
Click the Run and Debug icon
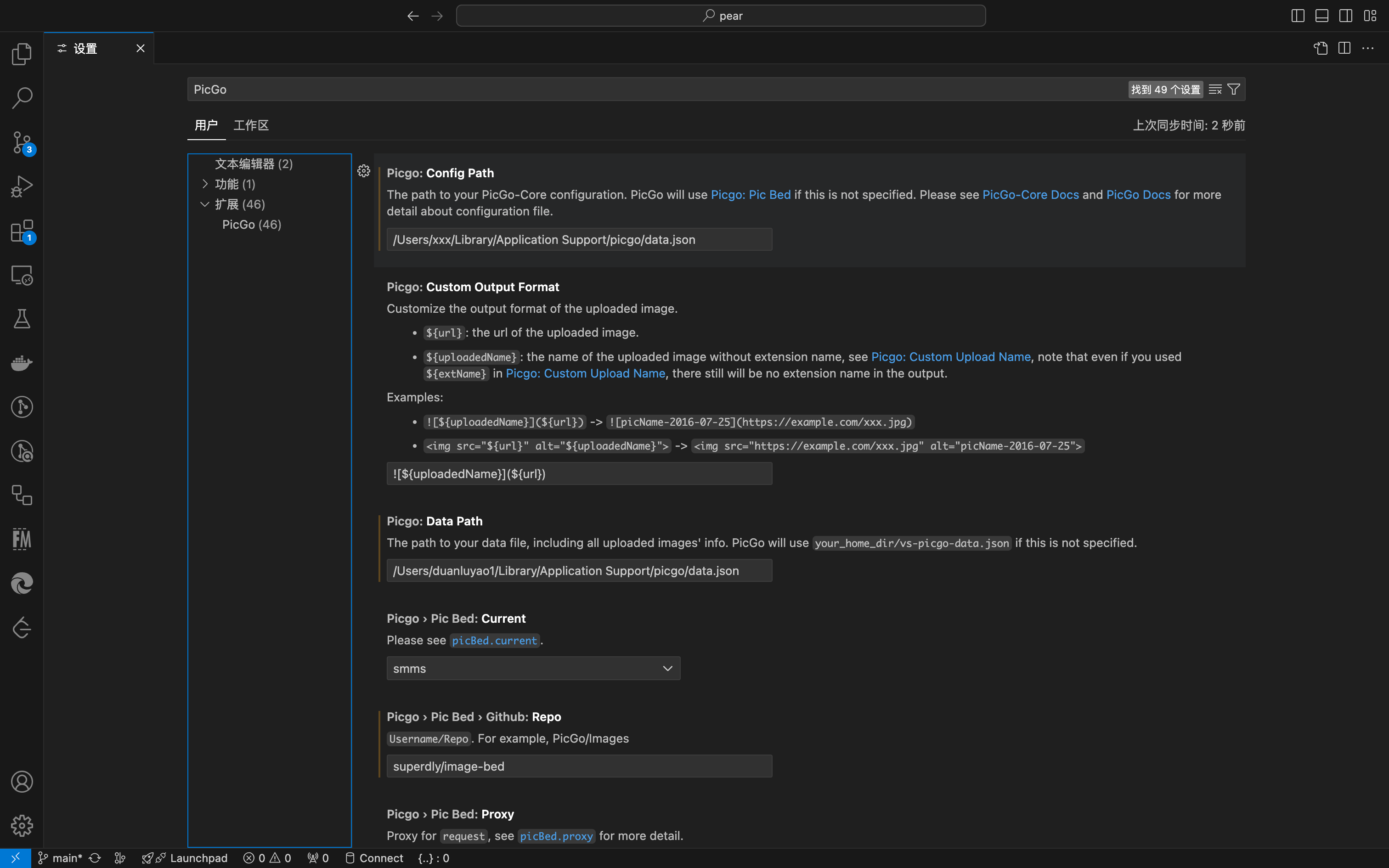coord(22,186)
